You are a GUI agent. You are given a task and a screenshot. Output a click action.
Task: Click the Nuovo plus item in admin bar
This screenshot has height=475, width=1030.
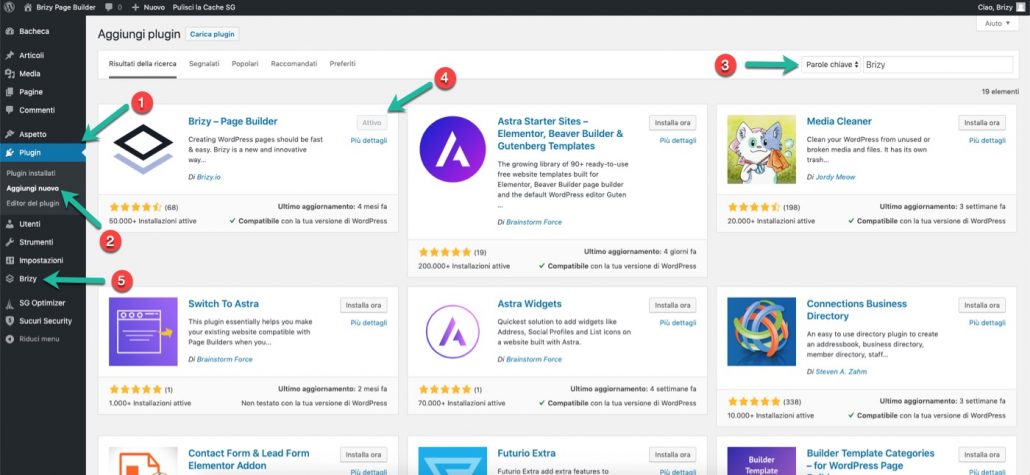[150, 7]
